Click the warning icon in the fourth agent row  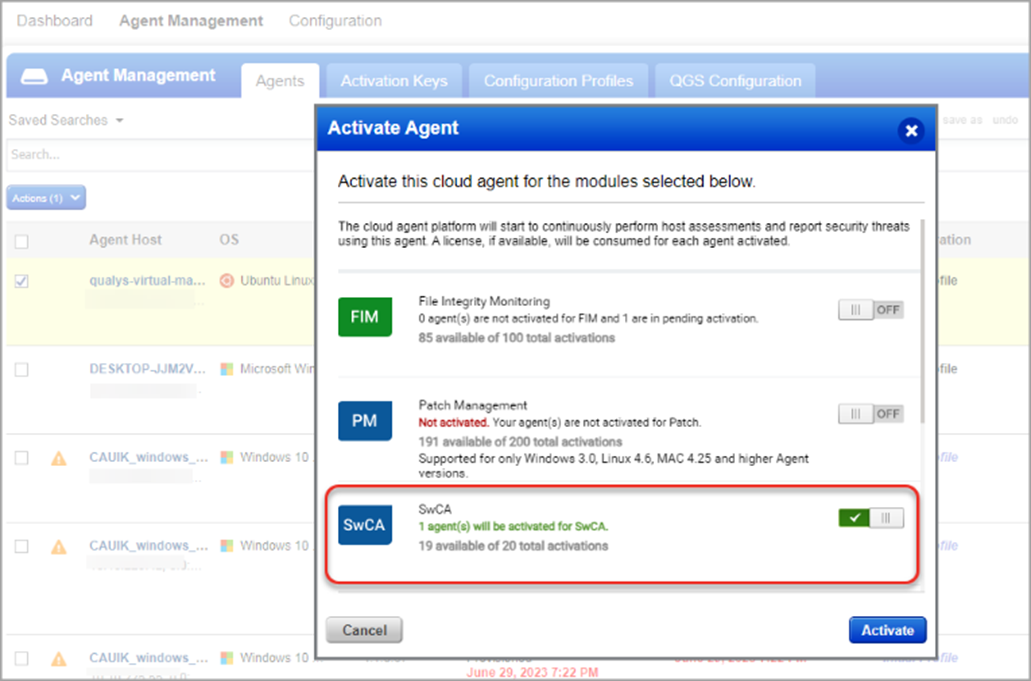click(59, 546)
